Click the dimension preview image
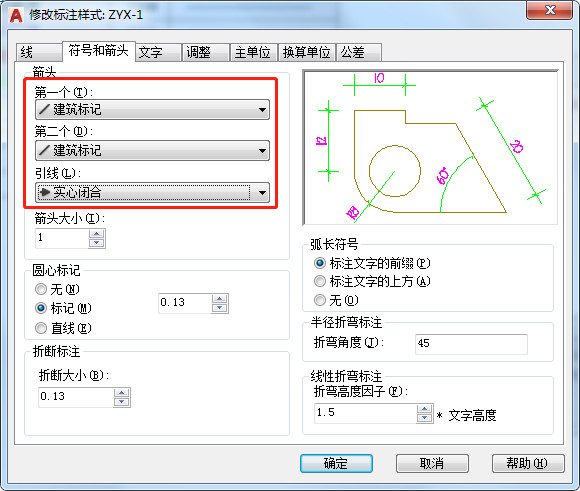 point(430,147)
